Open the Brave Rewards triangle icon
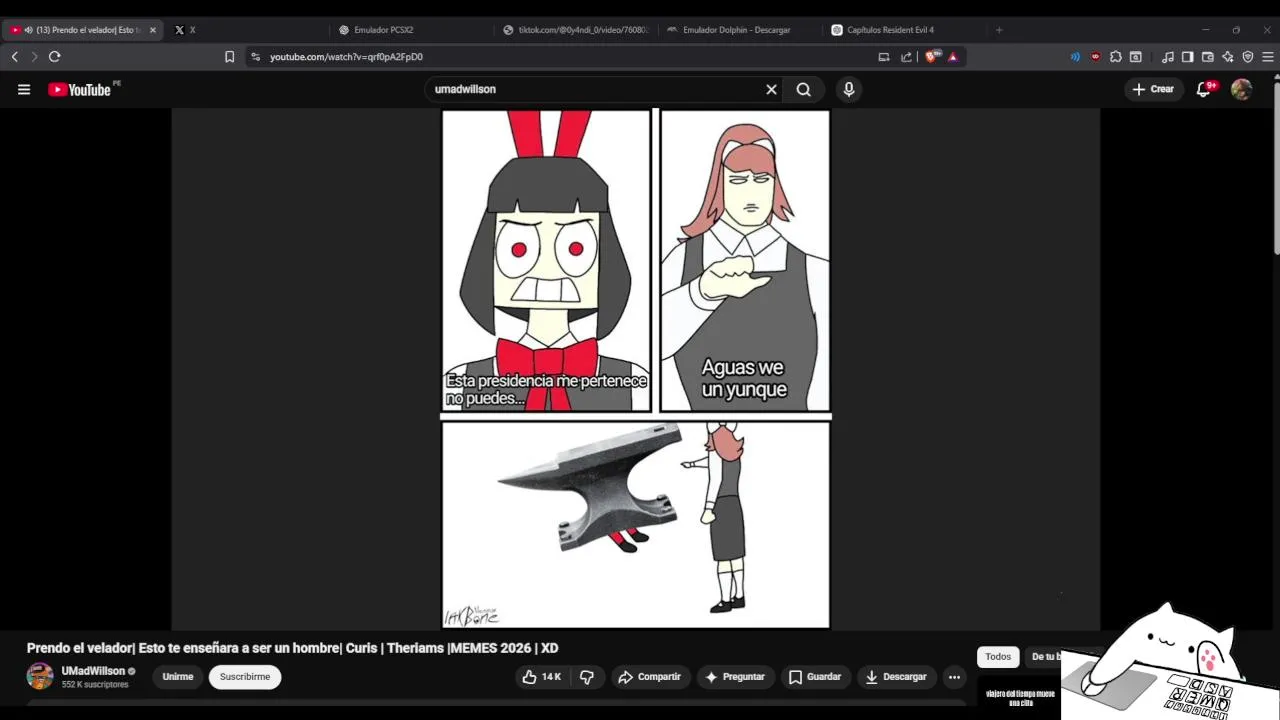The height and width of the screenshot is (720, 1280). pyautogui.click(x=953, y=57)
